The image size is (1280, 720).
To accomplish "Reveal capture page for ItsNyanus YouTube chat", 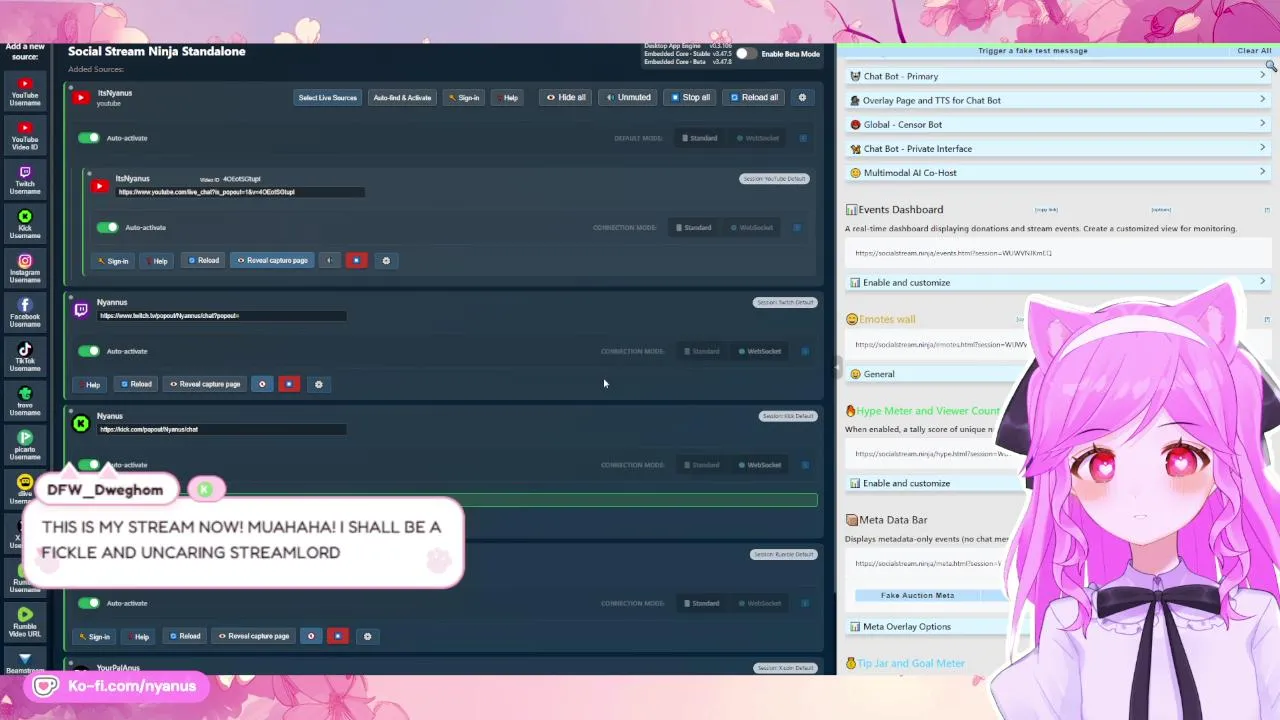I will (272, 260).
